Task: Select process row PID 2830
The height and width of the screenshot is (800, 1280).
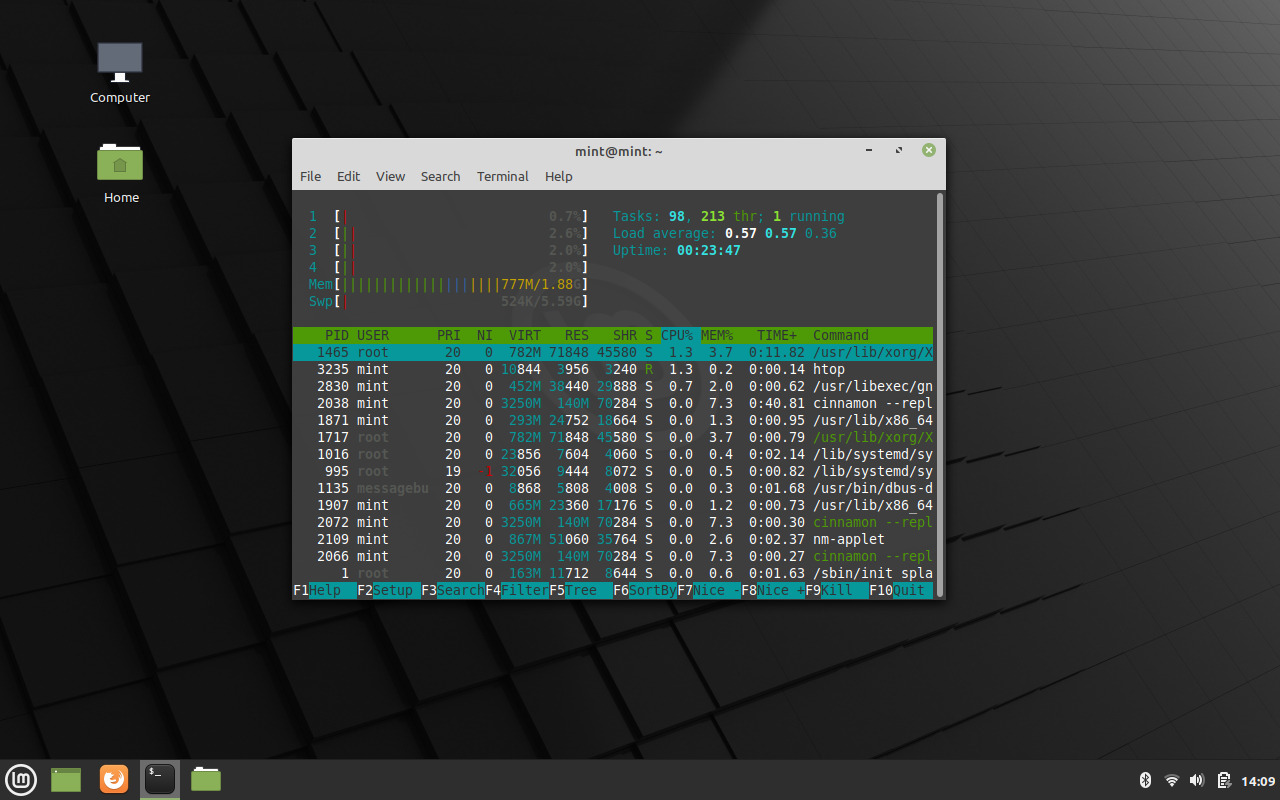Action: pyautogui.click(x=613, y=386)
